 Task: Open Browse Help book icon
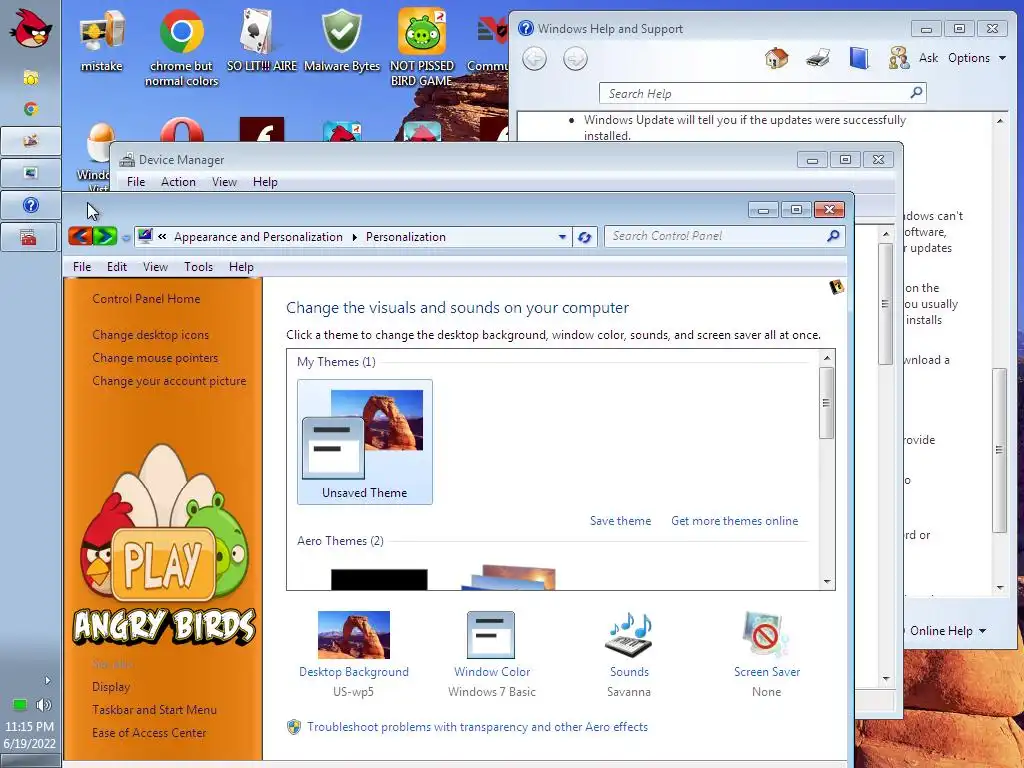tap(859, 58)
